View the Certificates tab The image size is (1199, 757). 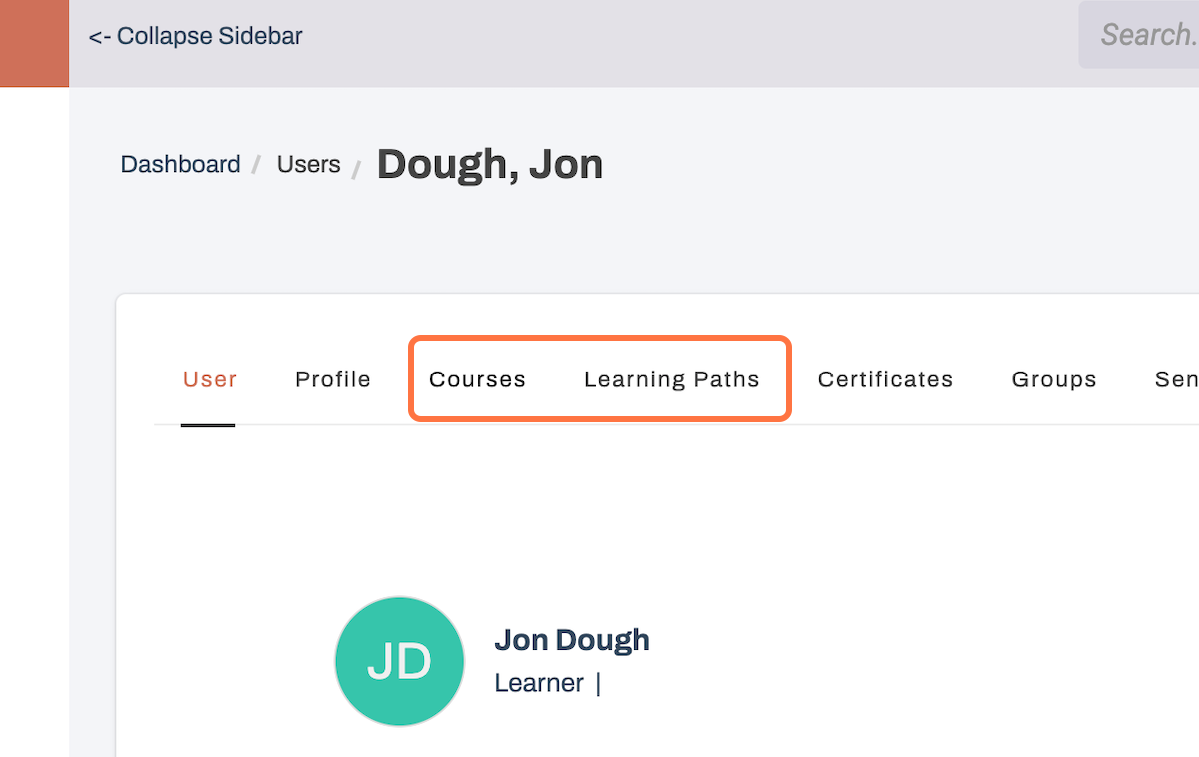pos(885,379)
